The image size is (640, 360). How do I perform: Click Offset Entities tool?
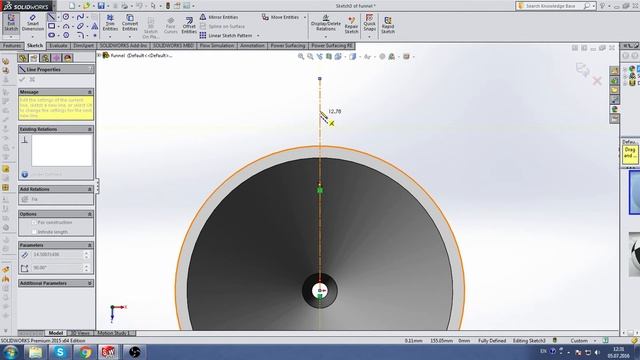click(189, 25)
